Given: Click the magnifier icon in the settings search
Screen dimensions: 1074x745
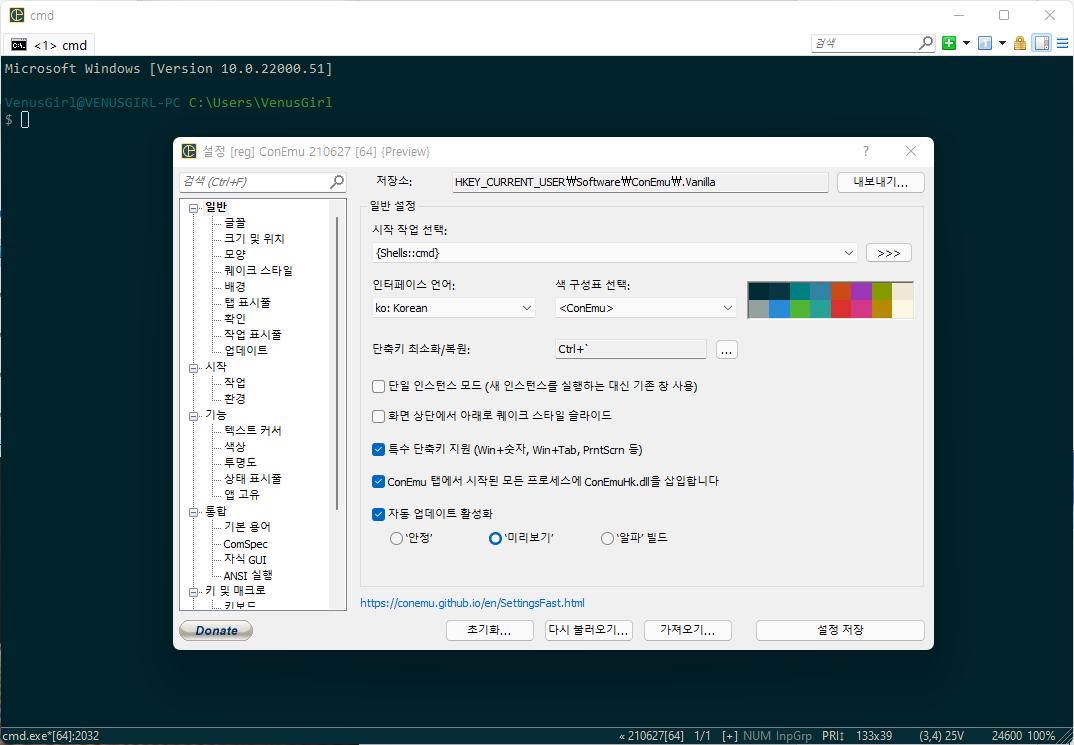Looking at the screenshot, I should (x=336, y=181).
